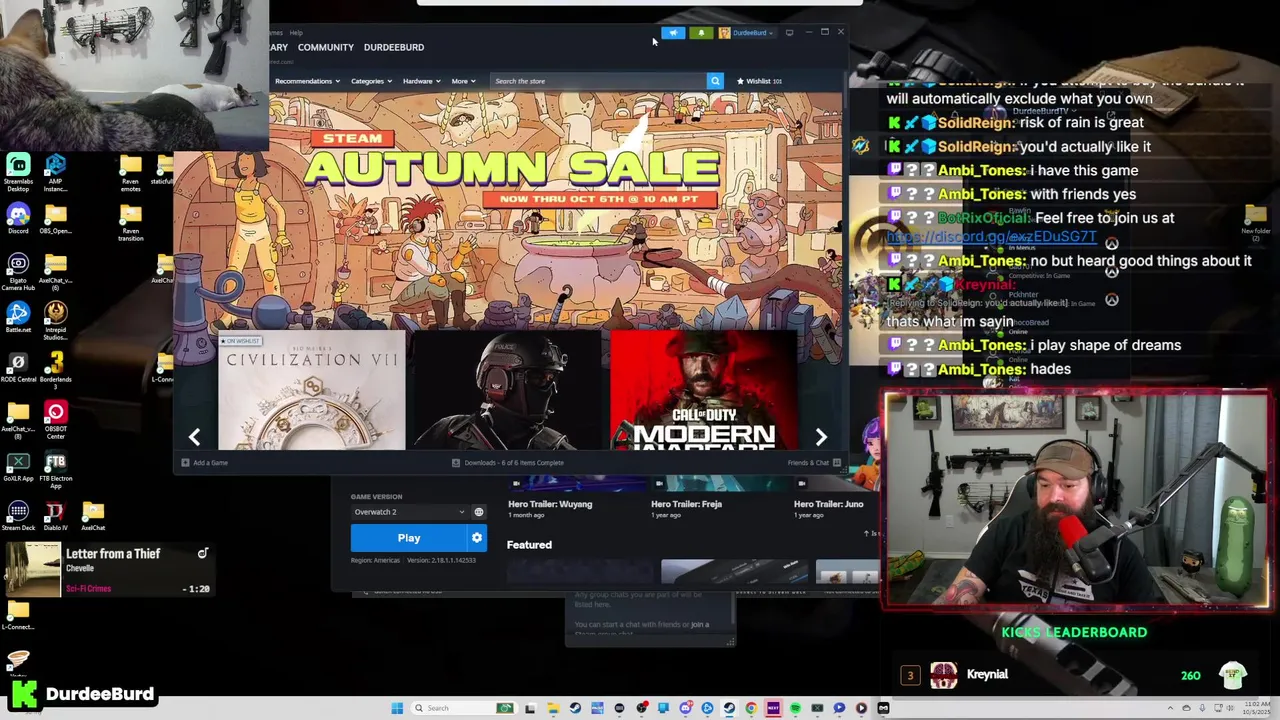
Task: Open the AxelChat folder beside Diablo IV
Action: click(x=93, y=516)
